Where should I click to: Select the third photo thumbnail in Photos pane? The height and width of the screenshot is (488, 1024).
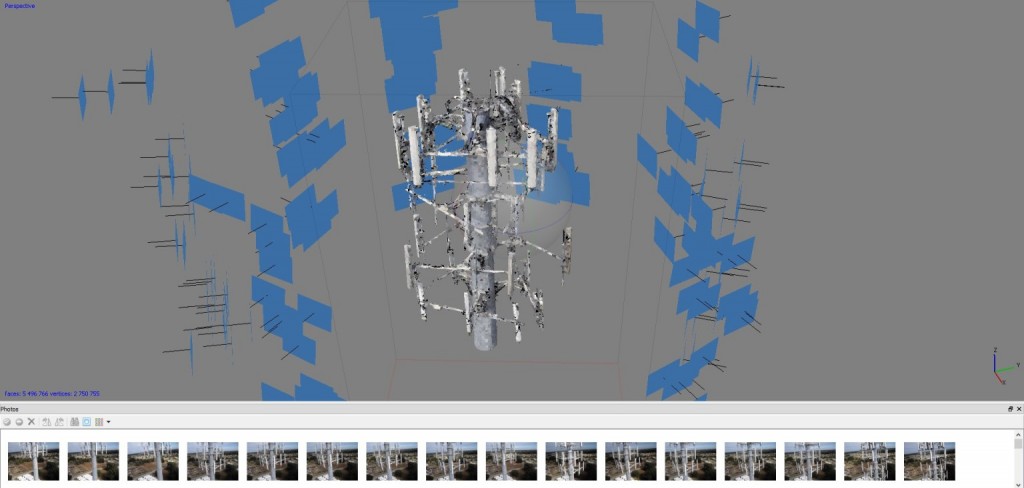coord(153,461)
